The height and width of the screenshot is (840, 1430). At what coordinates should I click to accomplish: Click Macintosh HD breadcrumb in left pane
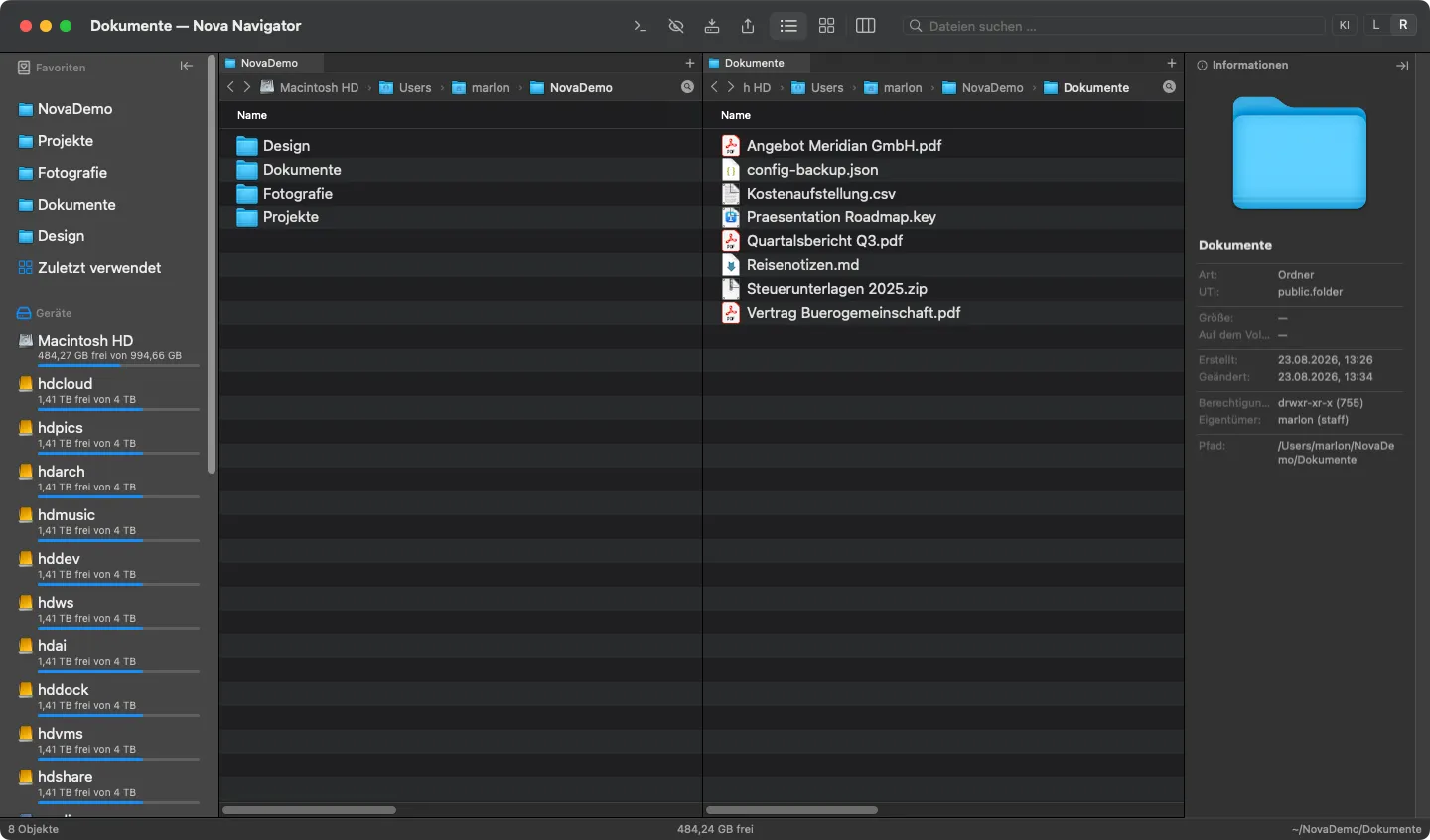(x=310, y=87)
